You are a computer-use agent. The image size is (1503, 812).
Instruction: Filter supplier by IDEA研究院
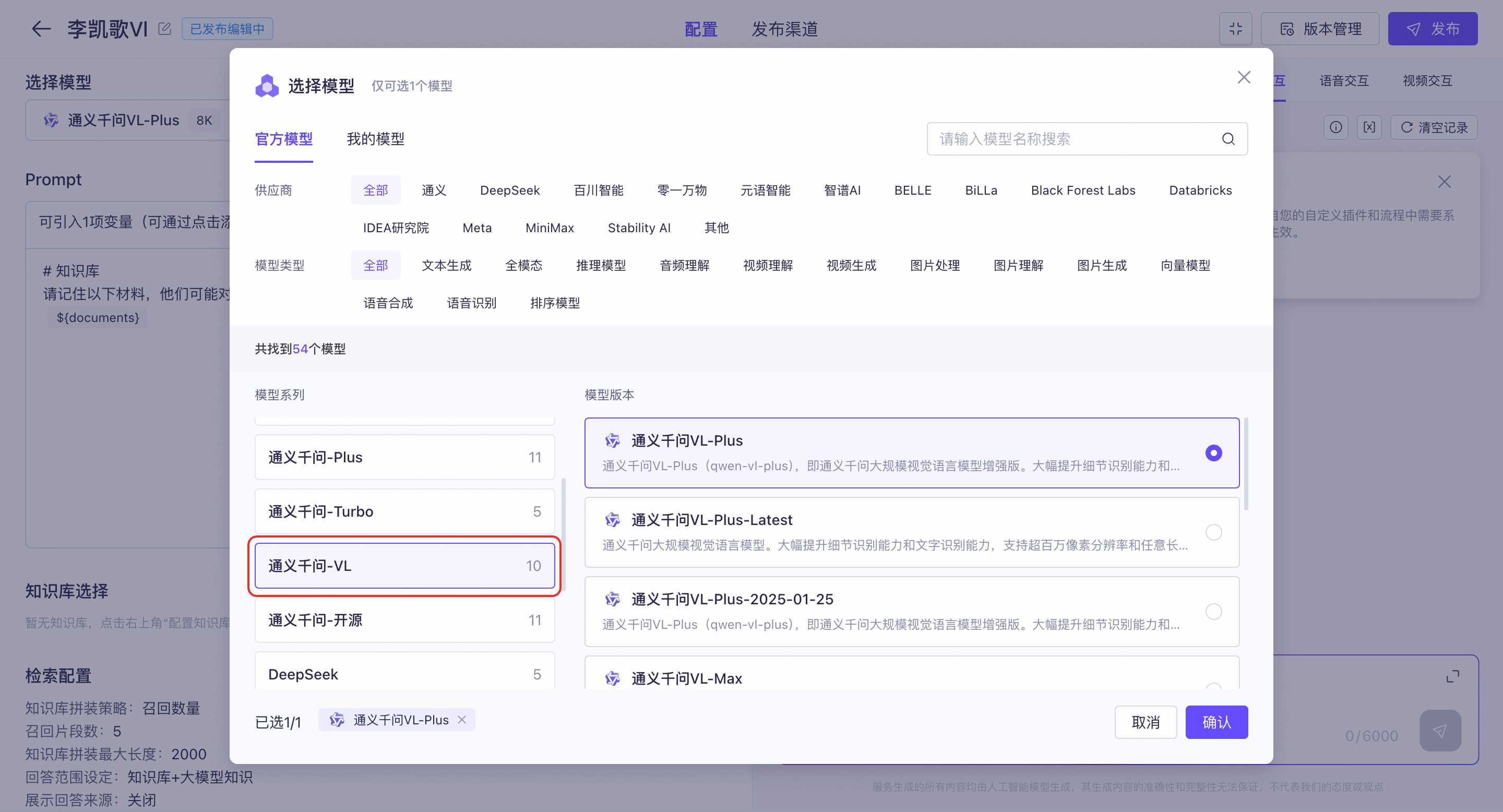[396, 228]
